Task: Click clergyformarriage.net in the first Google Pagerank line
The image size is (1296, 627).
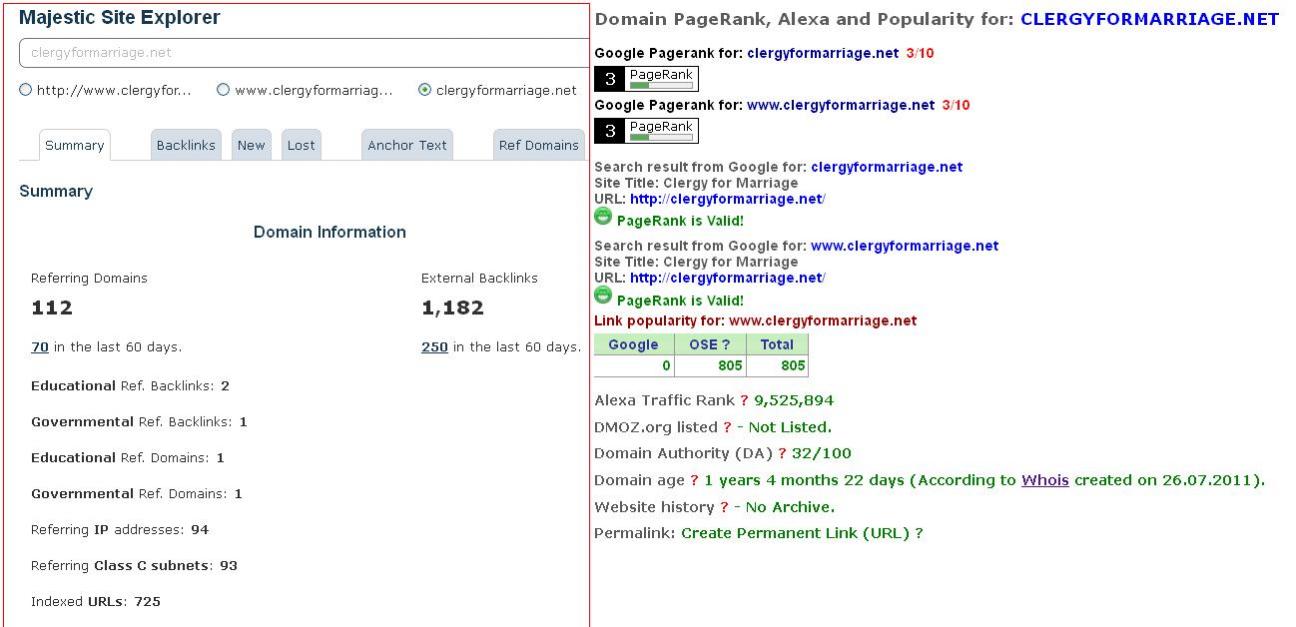Action: tap(823, 53)
